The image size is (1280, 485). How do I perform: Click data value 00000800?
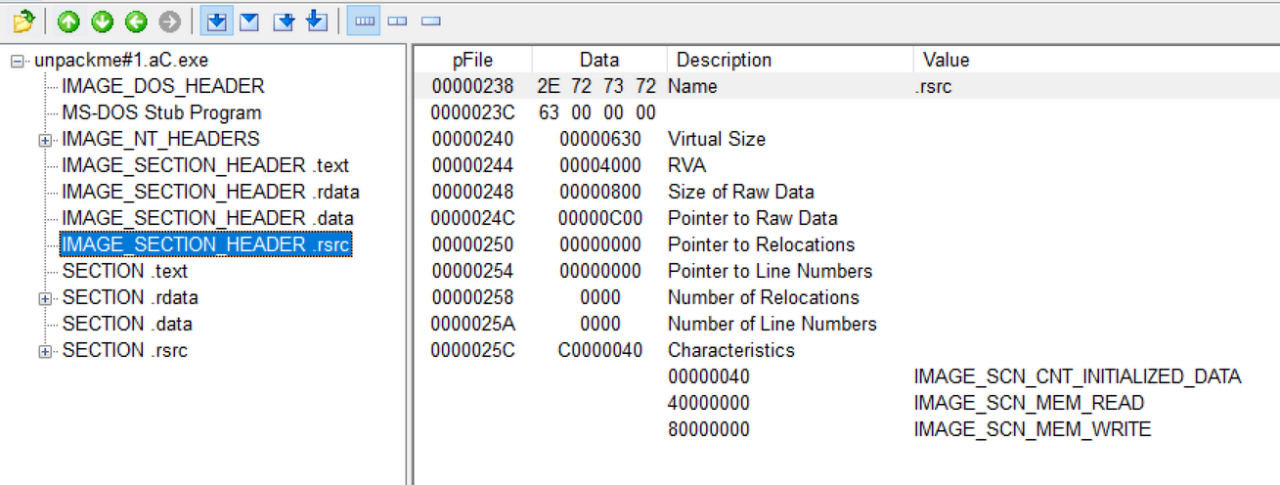pyautogui.click(x=600, y=192)
